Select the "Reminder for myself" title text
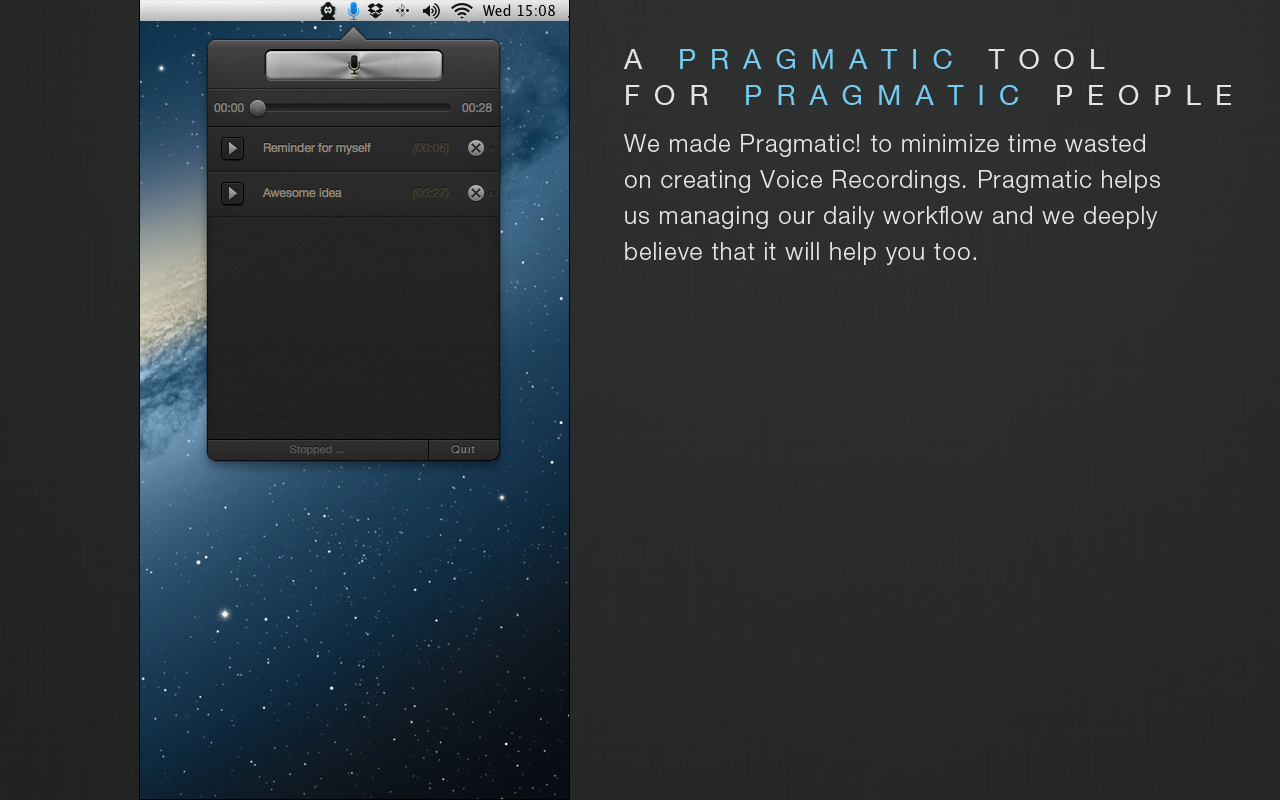This screenshot has height=800, width=1280. click(x=317, y=148)
